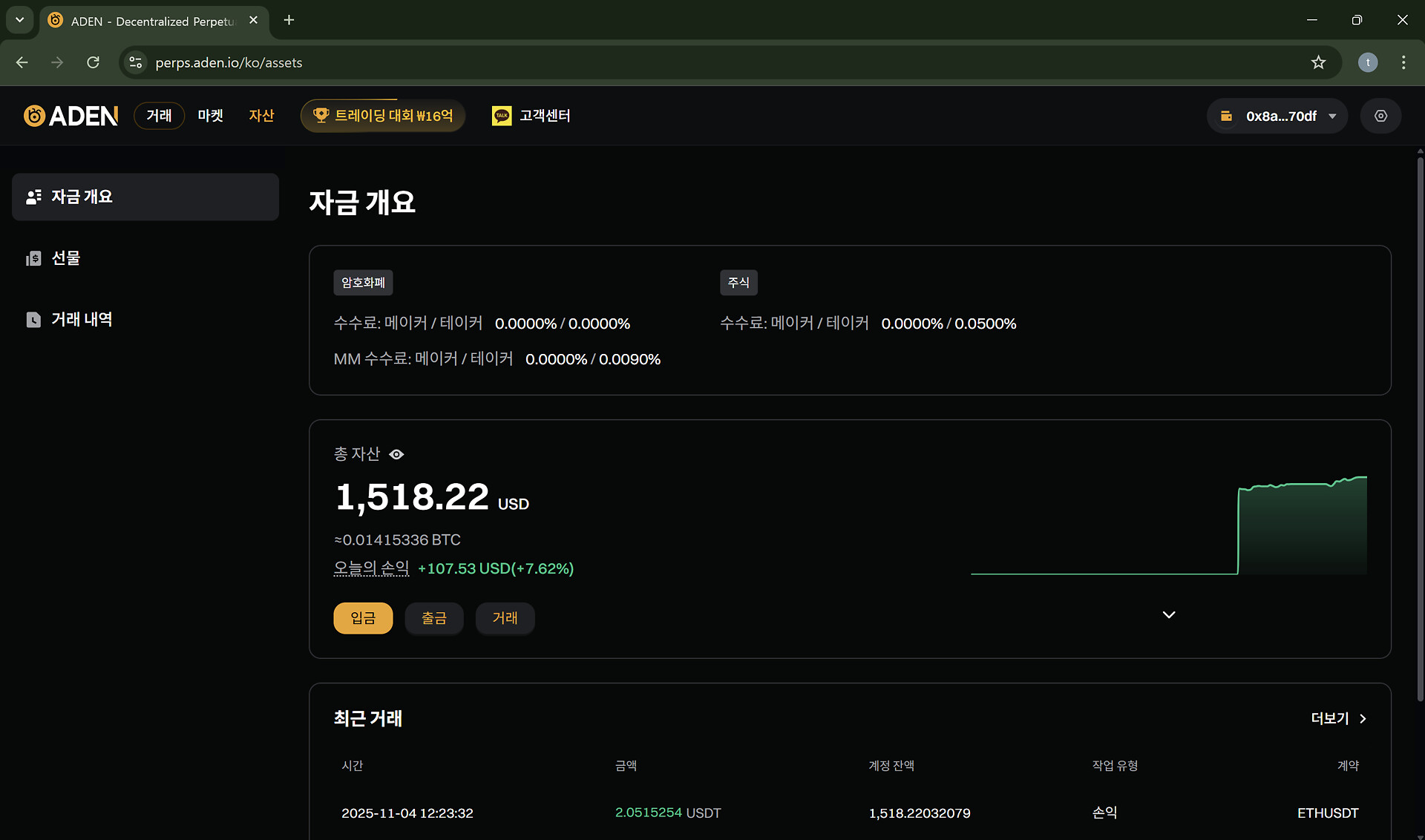
Task: Click the ADEN logo icon
Action: click(34, 116)
